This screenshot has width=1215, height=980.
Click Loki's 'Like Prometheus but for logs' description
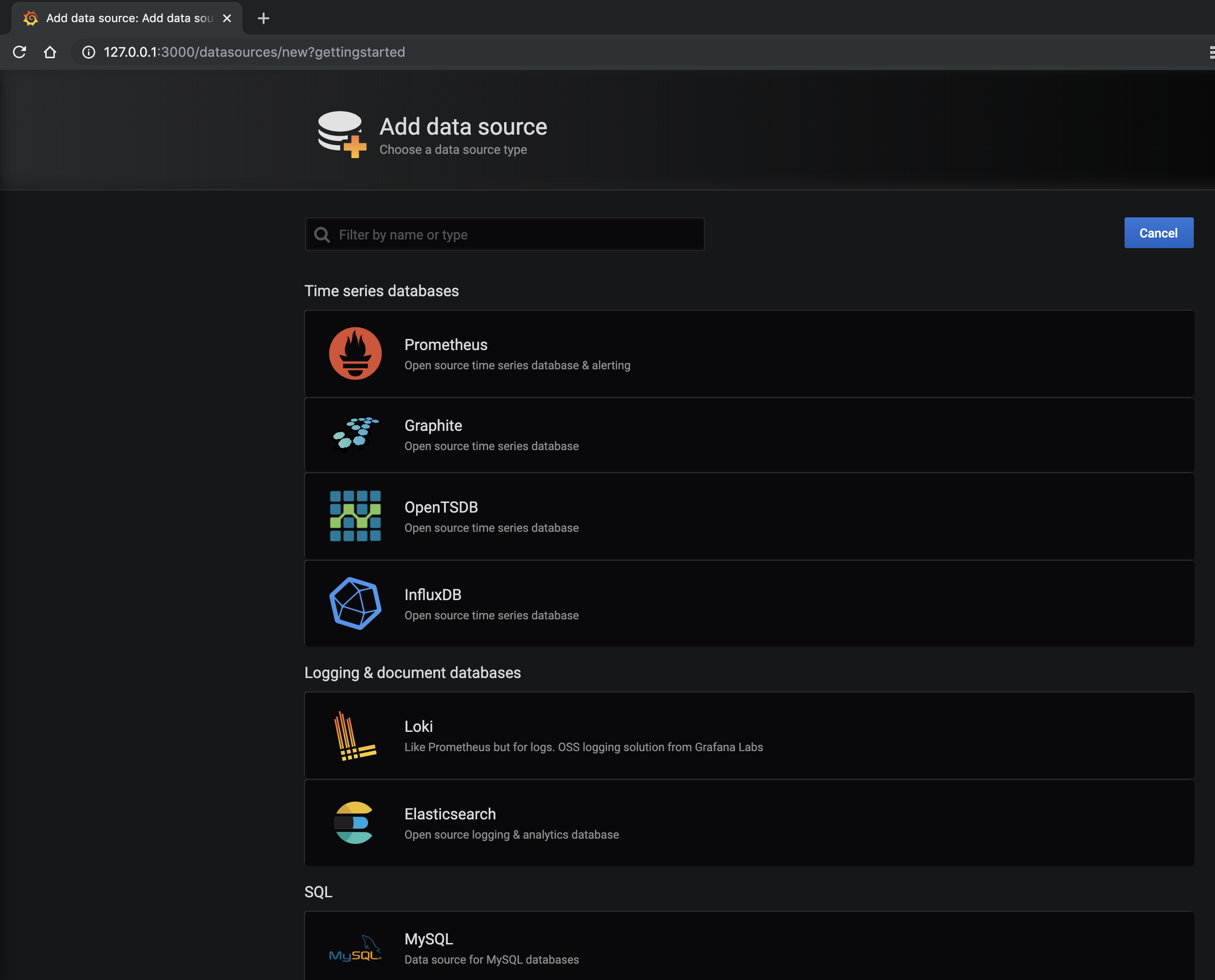pos(584,747)
